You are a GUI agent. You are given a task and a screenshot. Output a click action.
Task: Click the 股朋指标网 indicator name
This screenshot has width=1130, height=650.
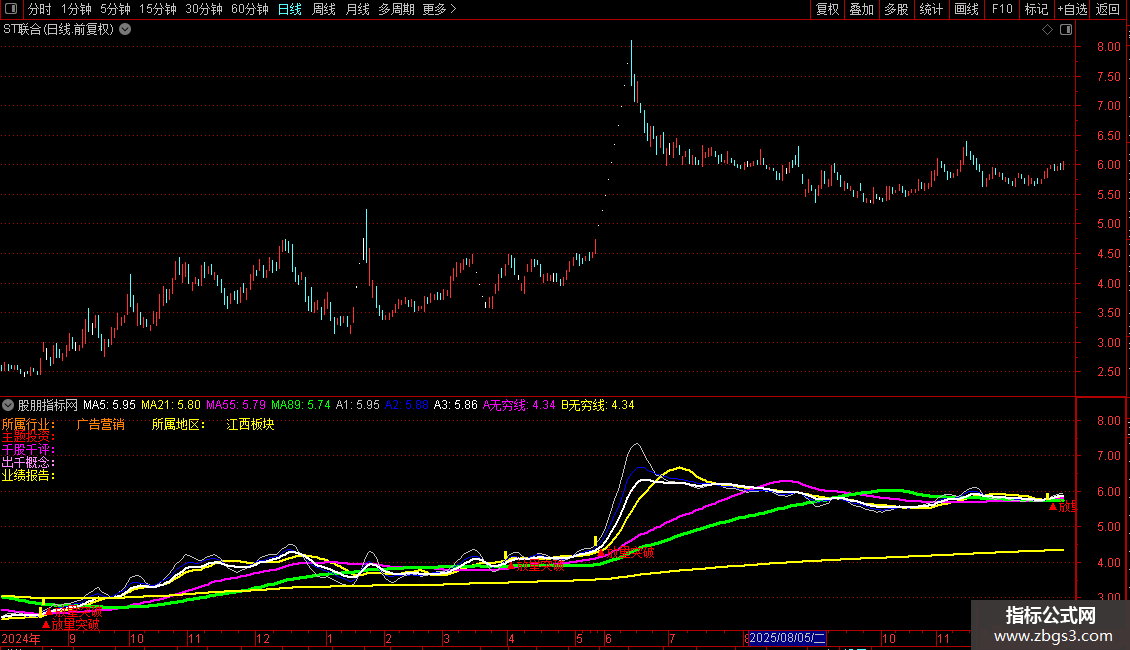pos(48,405)
